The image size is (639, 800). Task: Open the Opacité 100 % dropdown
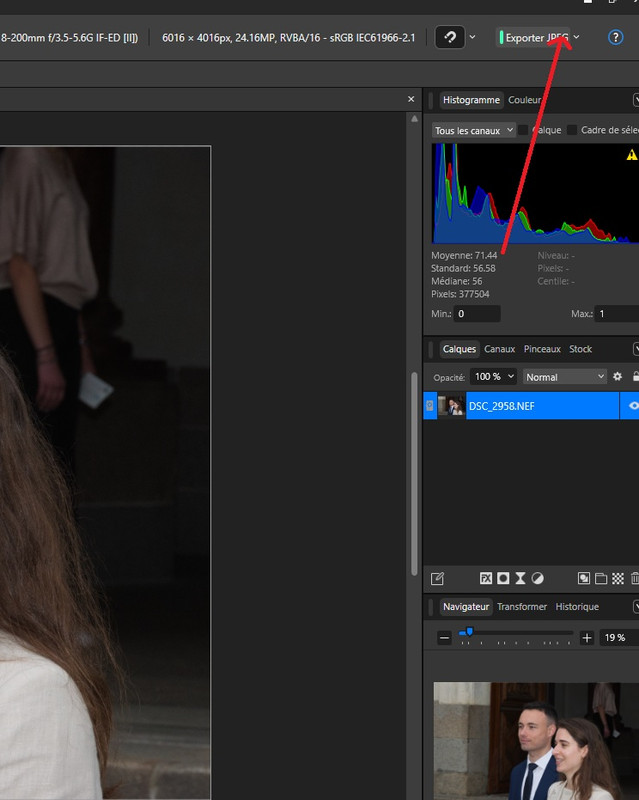pos(493,377)
